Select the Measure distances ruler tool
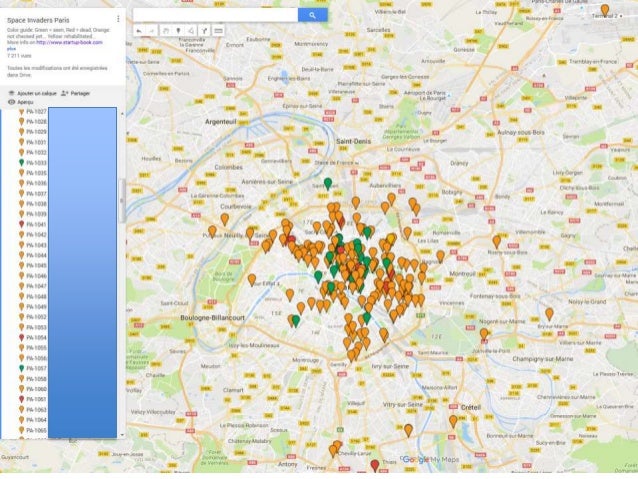This screenshot has height=479, width=638. (x=218, y=31)
